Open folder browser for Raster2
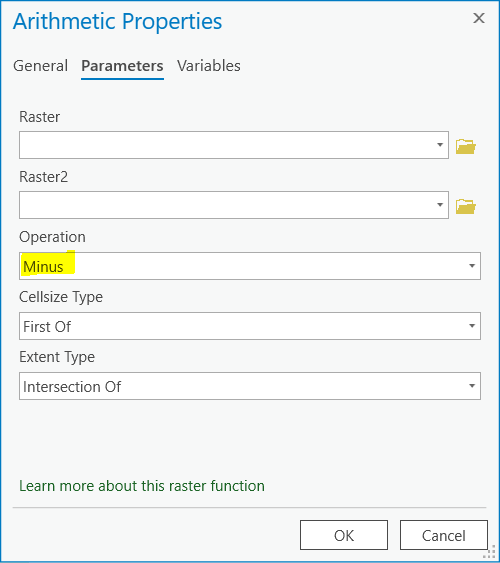The height and width of the screenshot is (563, 500). pos(466,206)
